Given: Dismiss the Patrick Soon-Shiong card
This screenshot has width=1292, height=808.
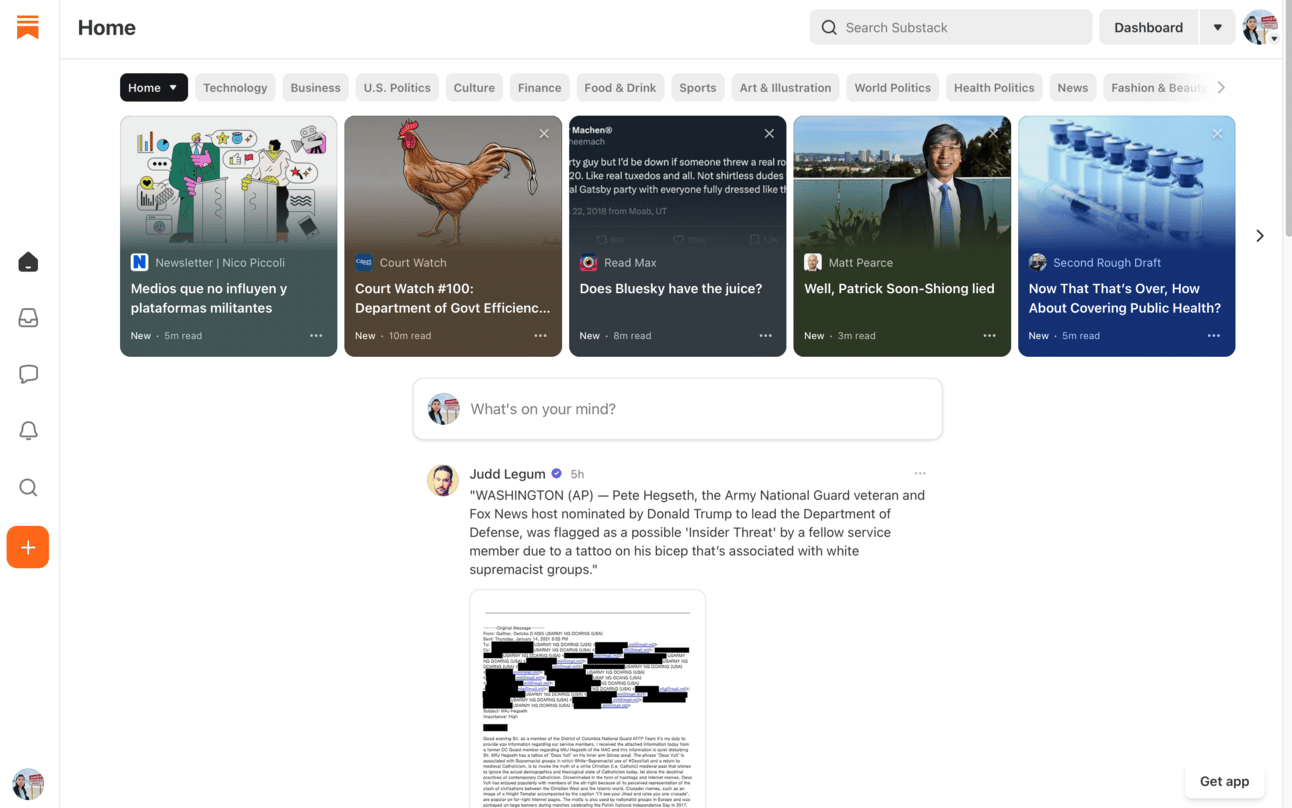Looking at the screenshot, I should [x=993, y=134].
